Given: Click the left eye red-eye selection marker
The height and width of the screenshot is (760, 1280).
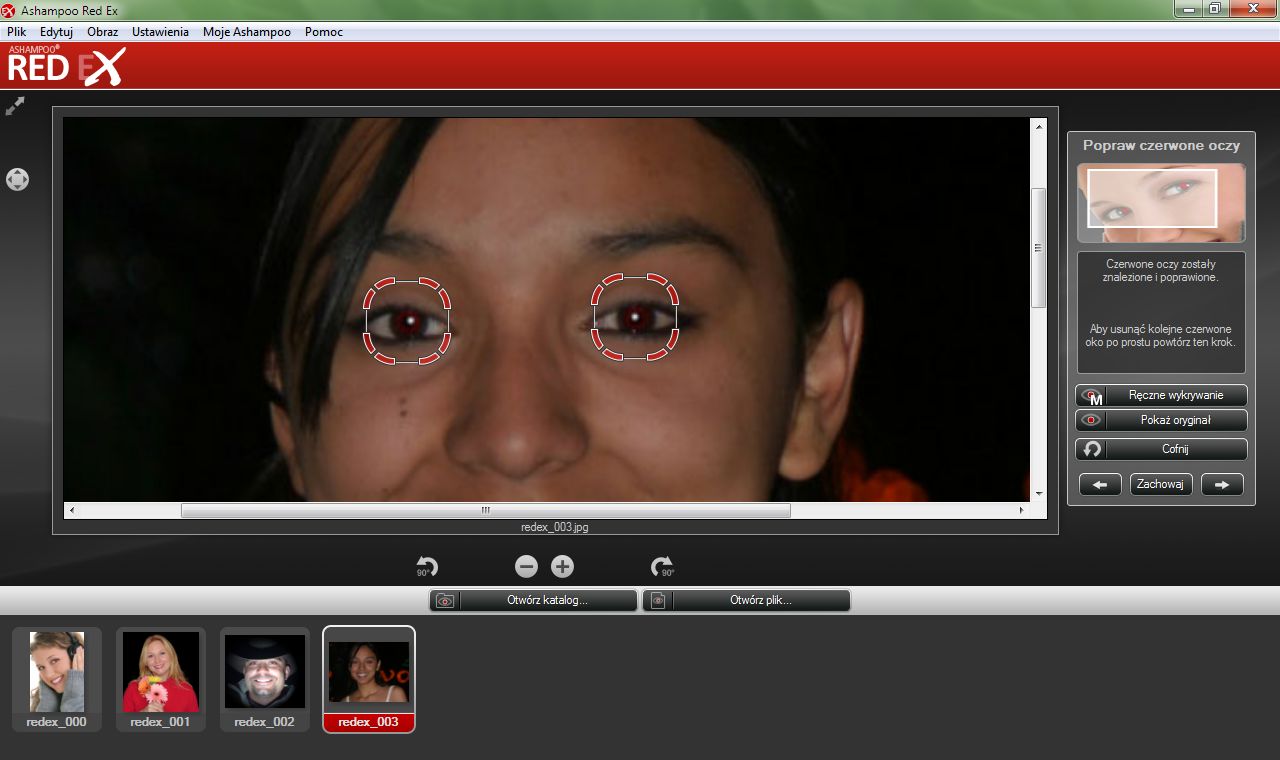Looking at the screenshot, I should (406, 320).
